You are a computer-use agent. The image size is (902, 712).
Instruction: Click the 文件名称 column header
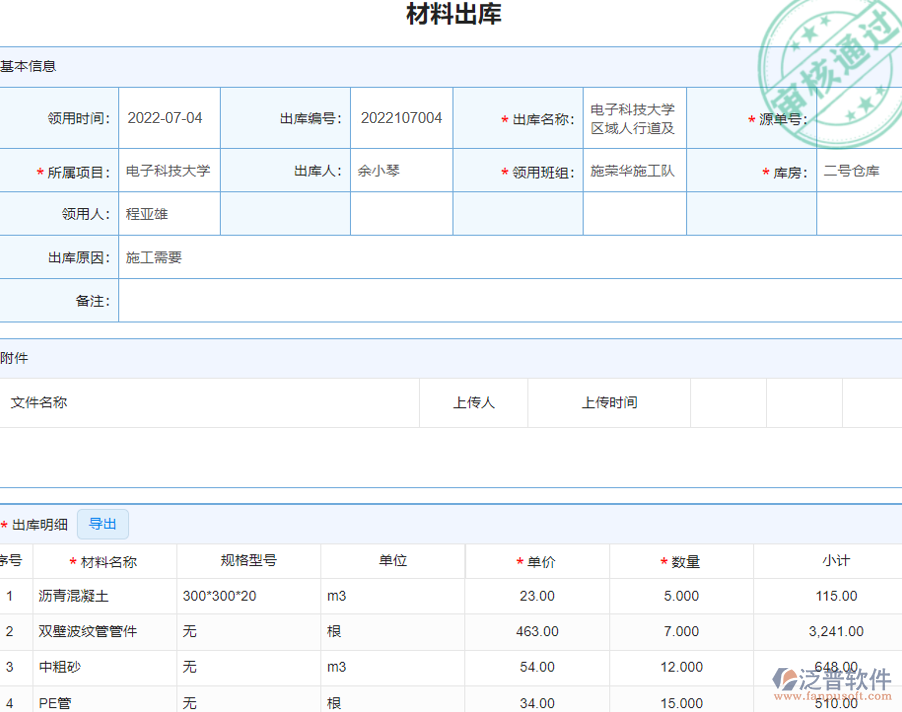coord(38,402)
